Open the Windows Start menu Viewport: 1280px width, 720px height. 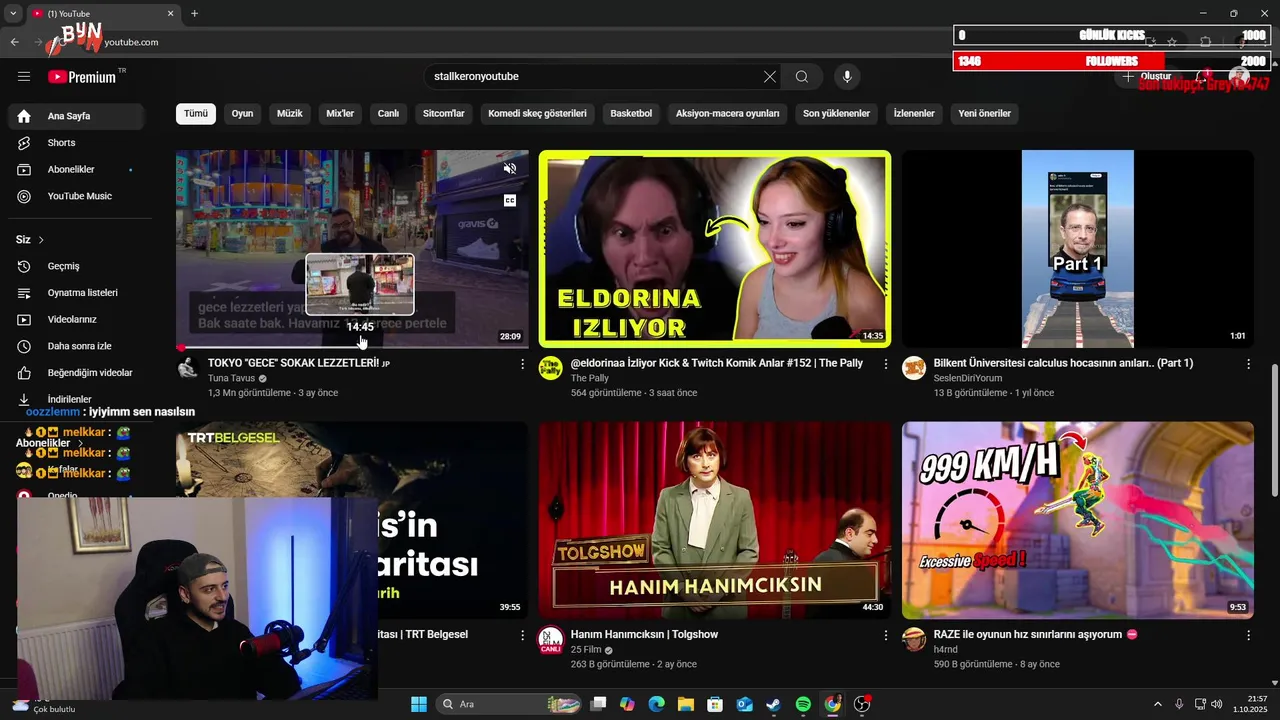(x=419, y=704)
